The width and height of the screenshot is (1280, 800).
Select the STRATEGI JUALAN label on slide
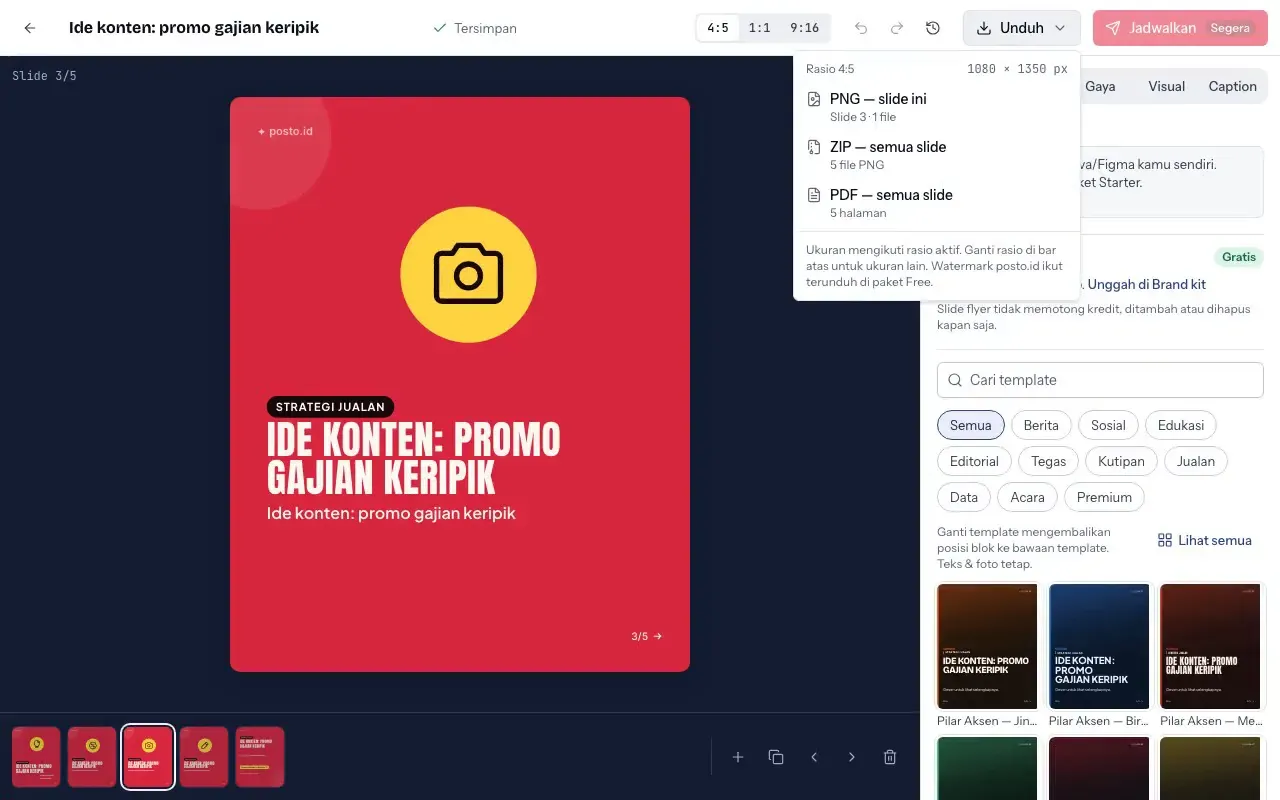[331, 407]
